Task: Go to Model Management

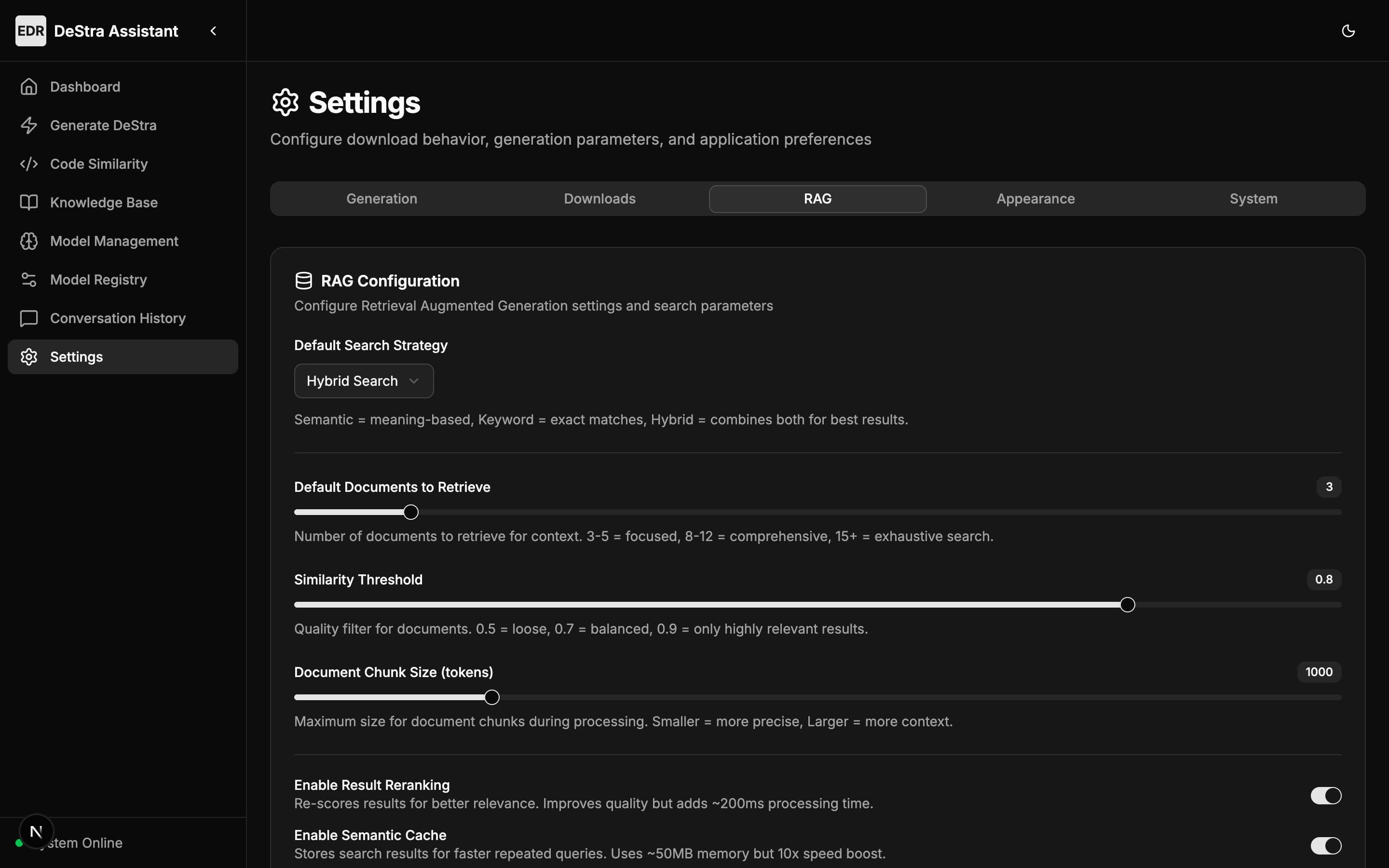Action: [x=123, y=241]
